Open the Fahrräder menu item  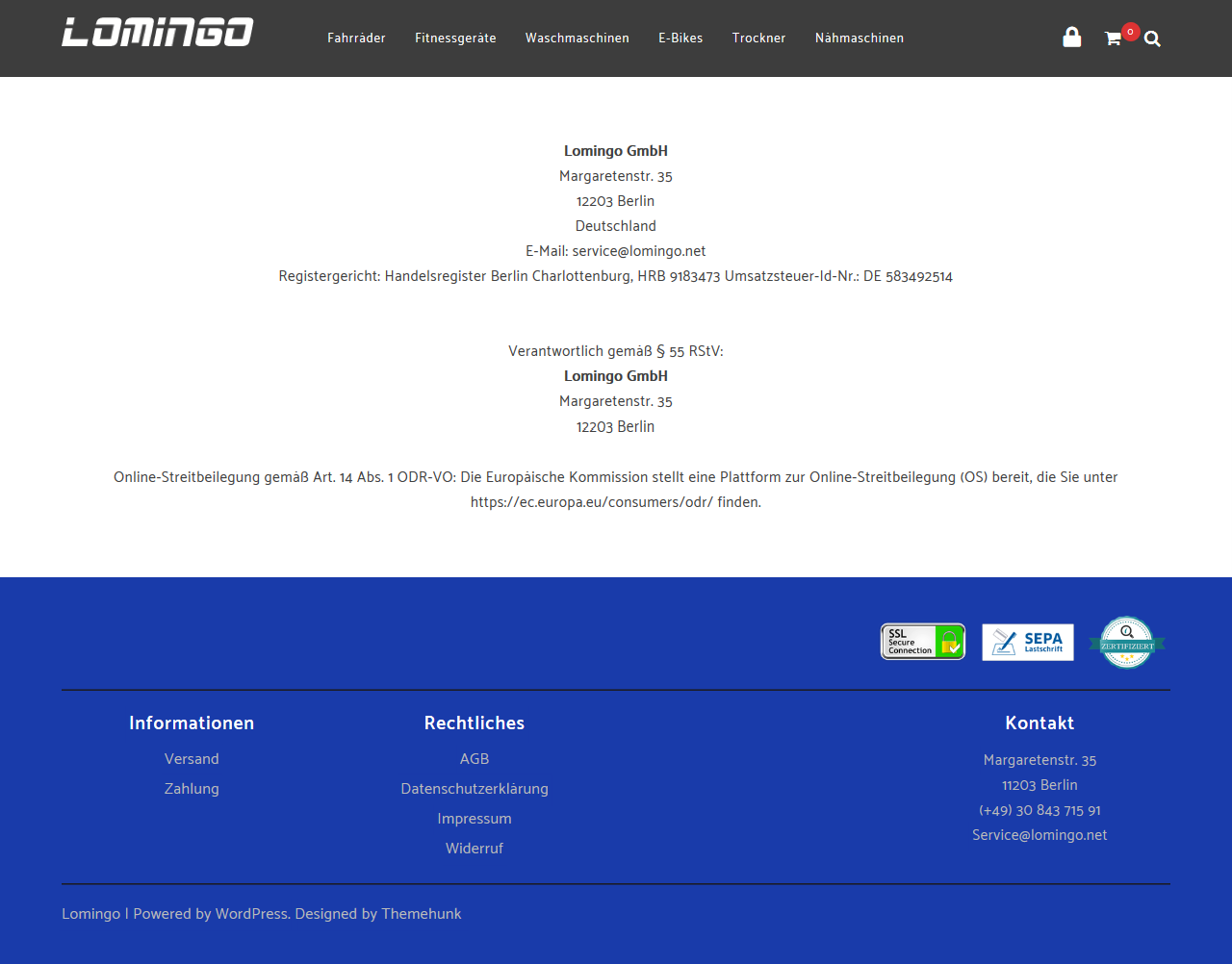pos(356,38)
